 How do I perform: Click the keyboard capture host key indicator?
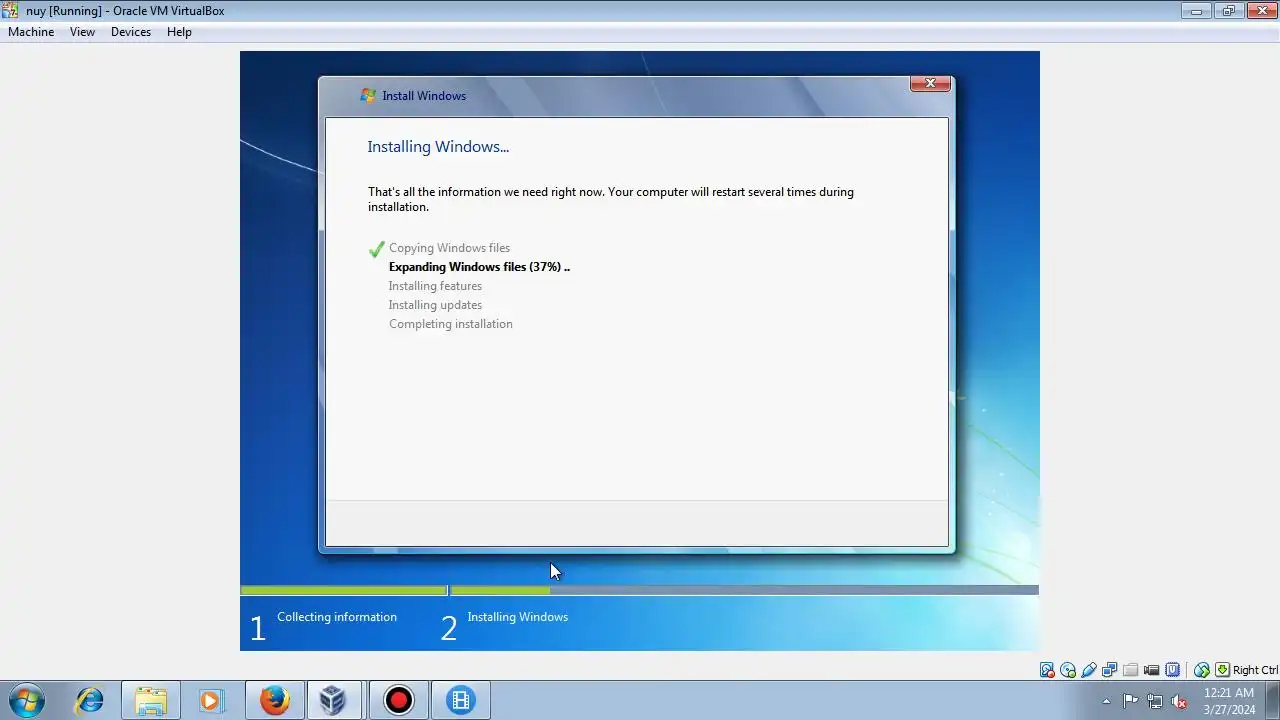(x=1222, y=670)
